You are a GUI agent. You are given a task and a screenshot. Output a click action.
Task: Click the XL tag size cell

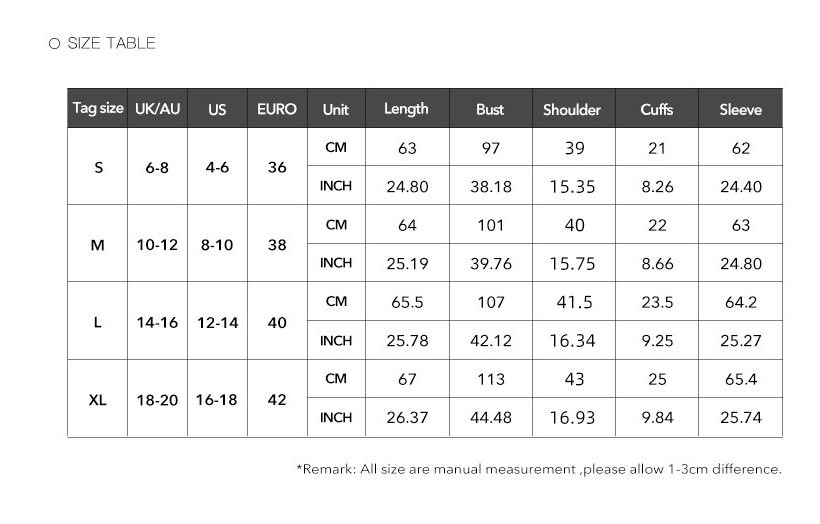pyautogui.click(x=97, y=399)
